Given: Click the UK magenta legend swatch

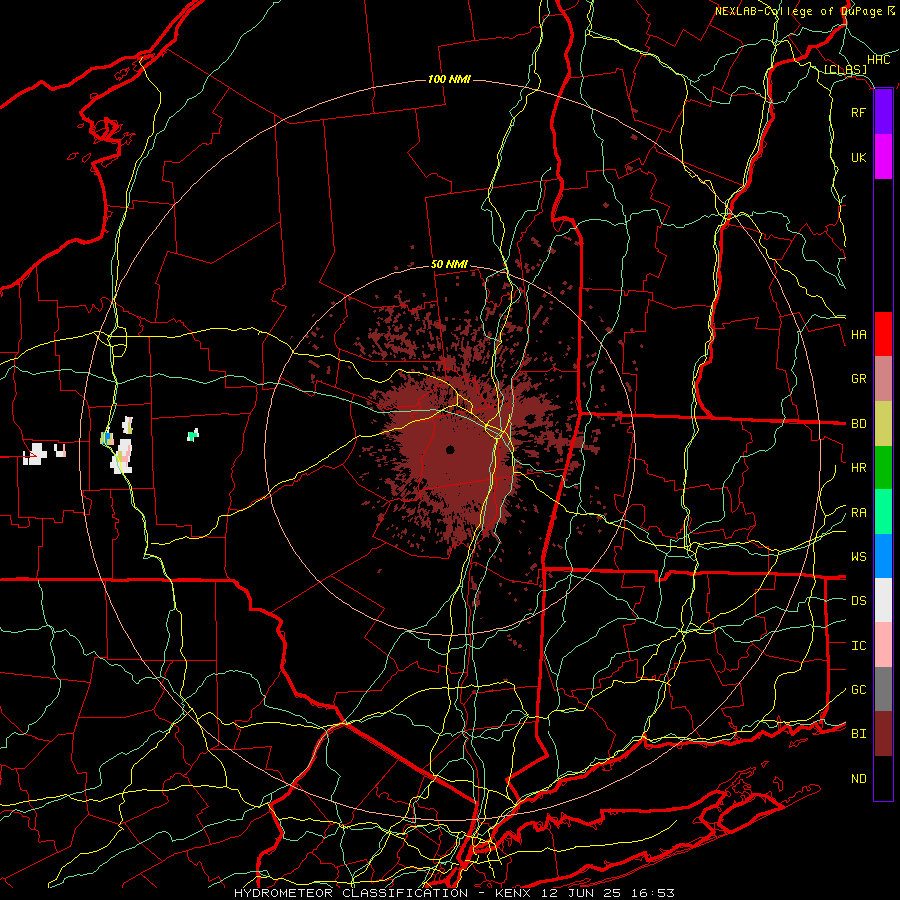Looking at the screenshot, I should coord(883,157).
